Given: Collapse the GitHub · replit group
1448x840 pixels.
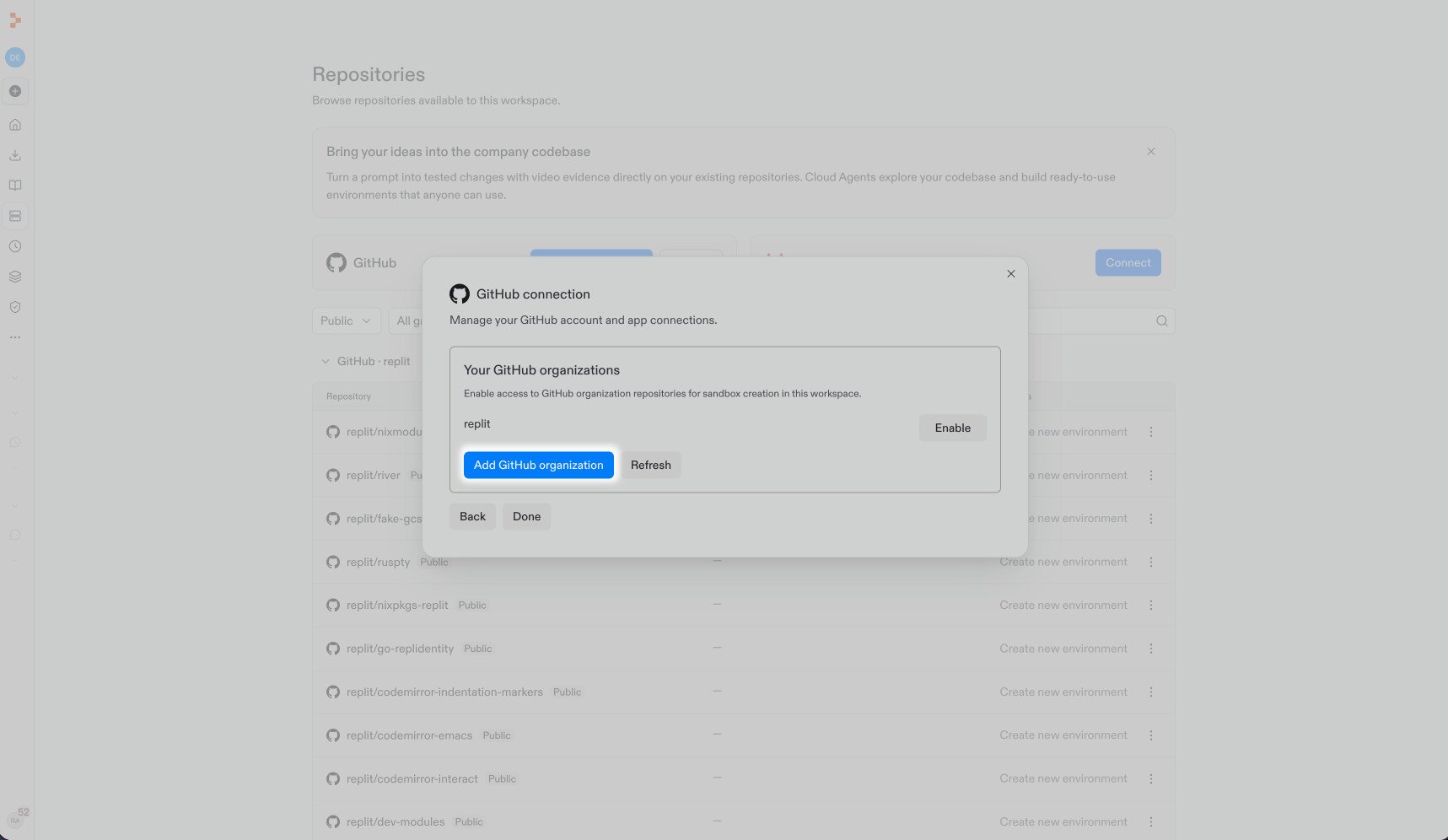Looking at the screenshot, I should 325,361.
